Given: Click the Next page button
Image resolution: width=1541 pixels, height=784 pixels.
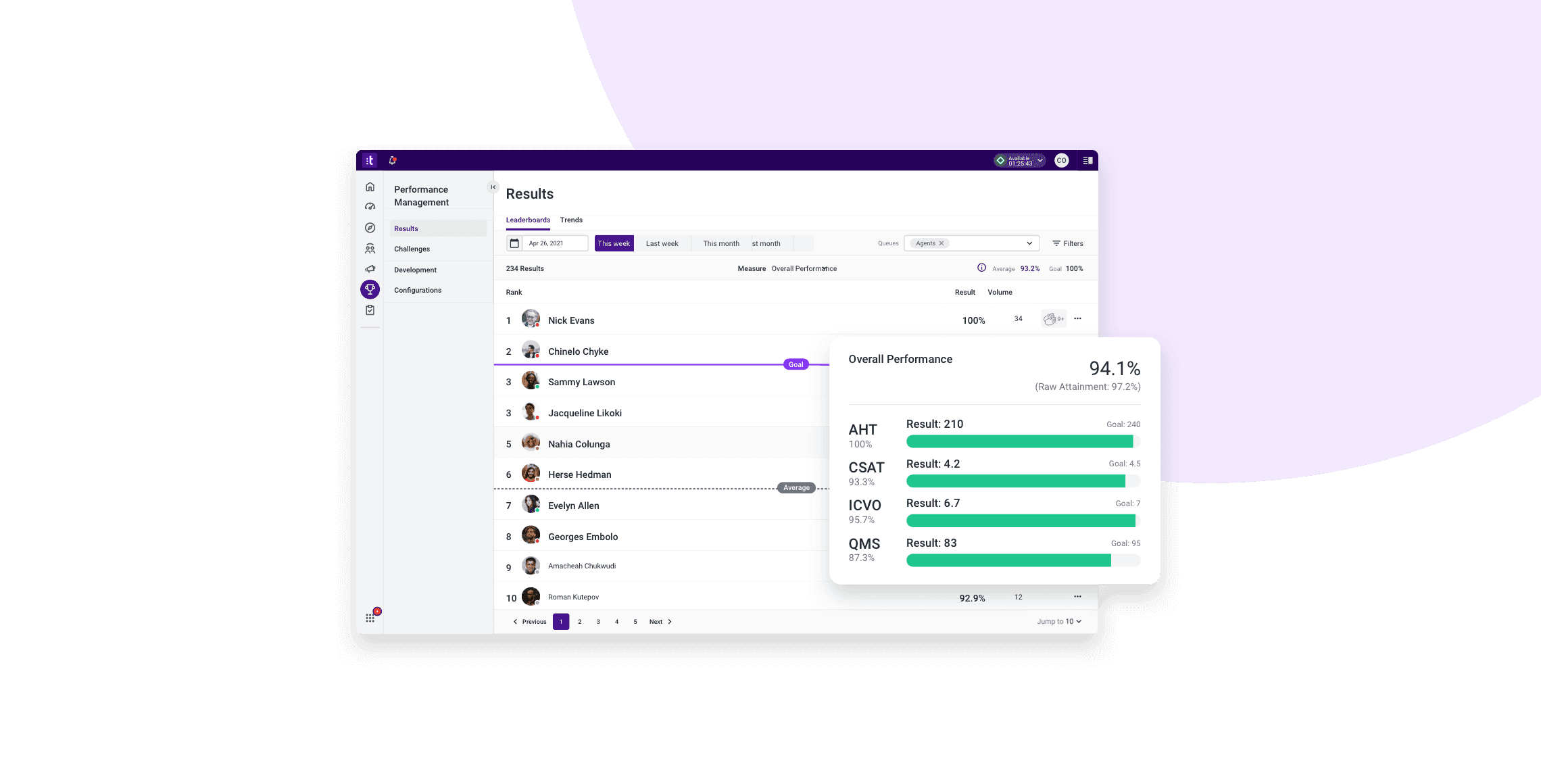Looking at the screenshot, I should point(661,622).
